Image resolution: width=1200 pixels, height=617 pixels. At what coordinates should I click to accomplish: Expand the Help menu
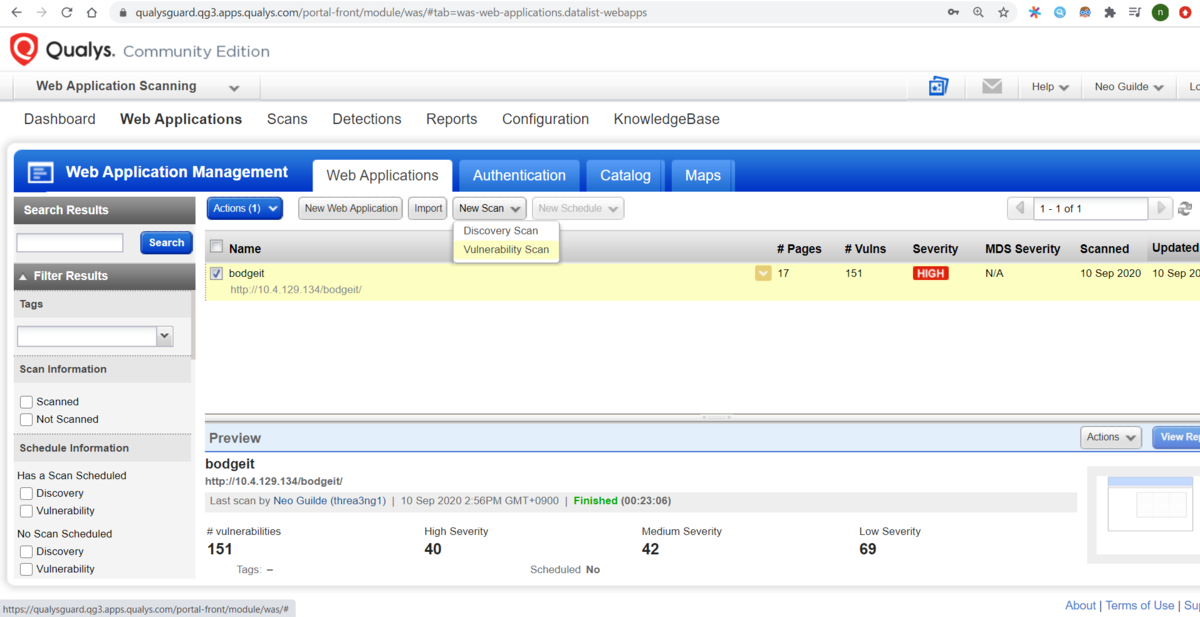[x=1050, y=87]
